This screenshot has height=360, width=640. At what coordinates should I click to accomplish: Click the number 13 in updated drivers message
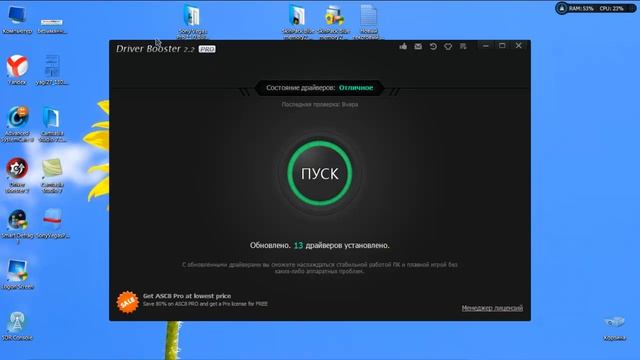click(298, 245)
